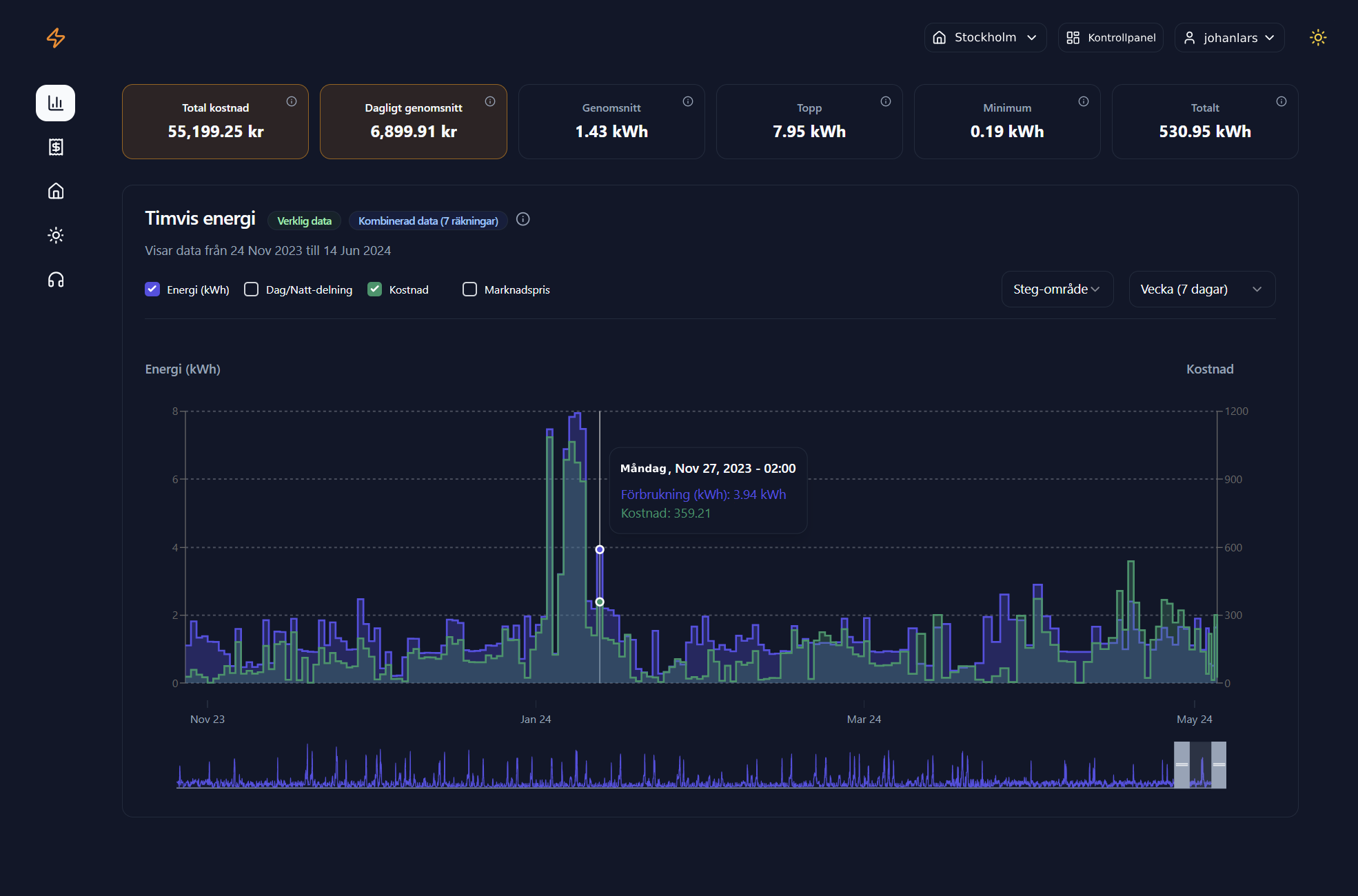The height and width of the screenshot is (896, 1358).
Task: Enable the Marknadspris checkbox
Action: (469, 289)
